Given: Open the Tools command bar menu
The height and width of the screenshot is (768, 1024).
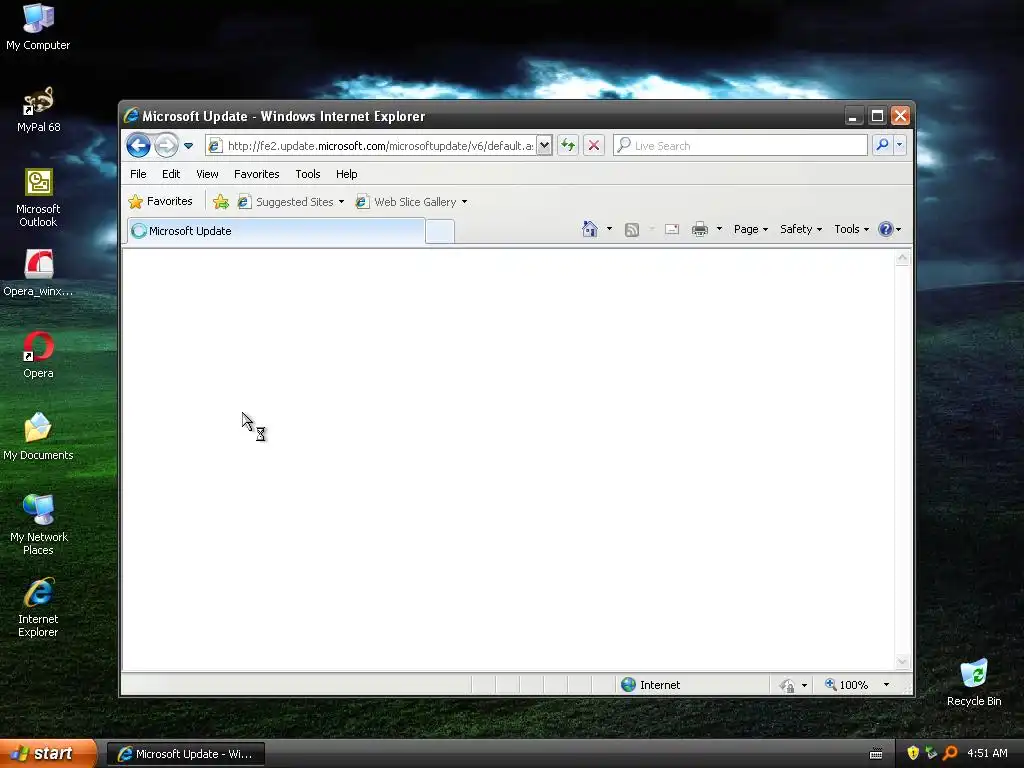Looking at the screenshot, I should click(x=851, y=229).
